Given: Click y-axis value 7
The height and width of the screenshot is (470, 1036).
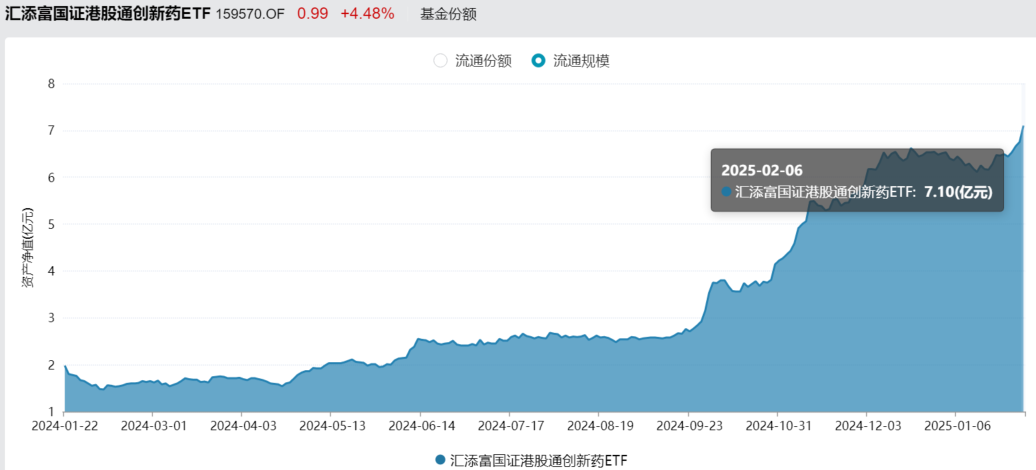Looking at the screenshot, I should pos(51,131).
